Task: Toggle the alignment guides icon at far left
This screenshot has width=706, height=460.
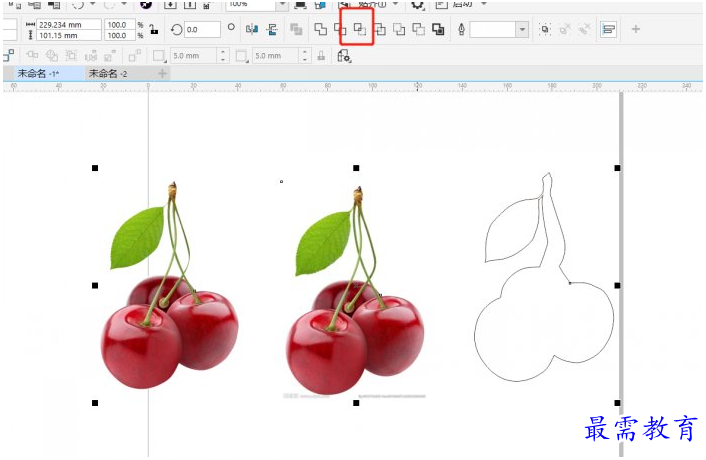Action: click(x=9, y=55)
